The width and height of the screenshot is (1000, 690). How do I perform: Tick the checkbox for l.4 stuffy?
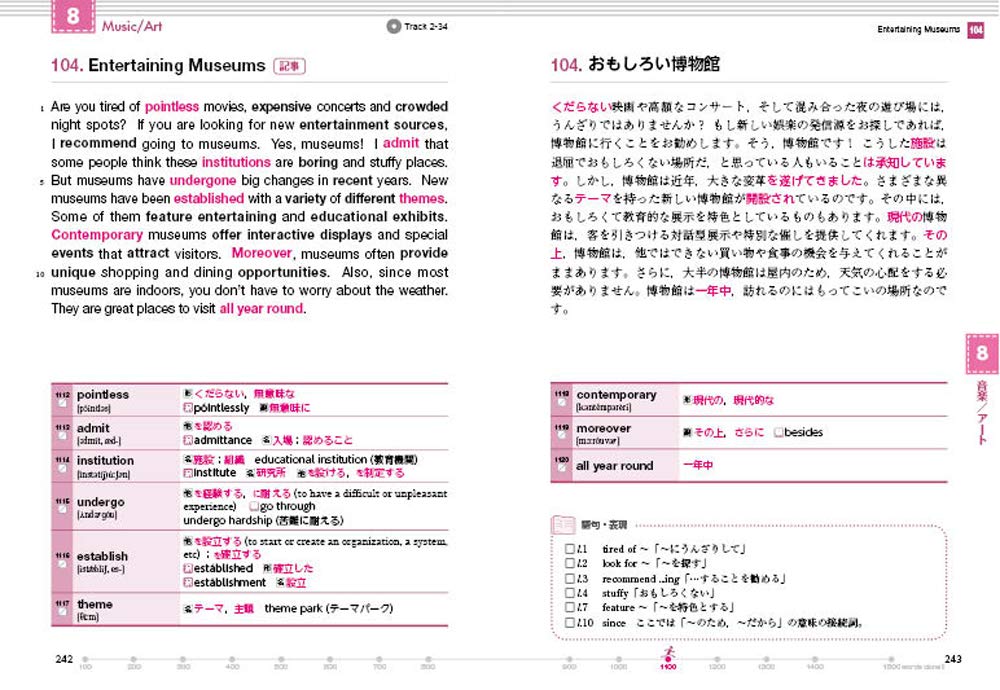[x=570, y=593]
